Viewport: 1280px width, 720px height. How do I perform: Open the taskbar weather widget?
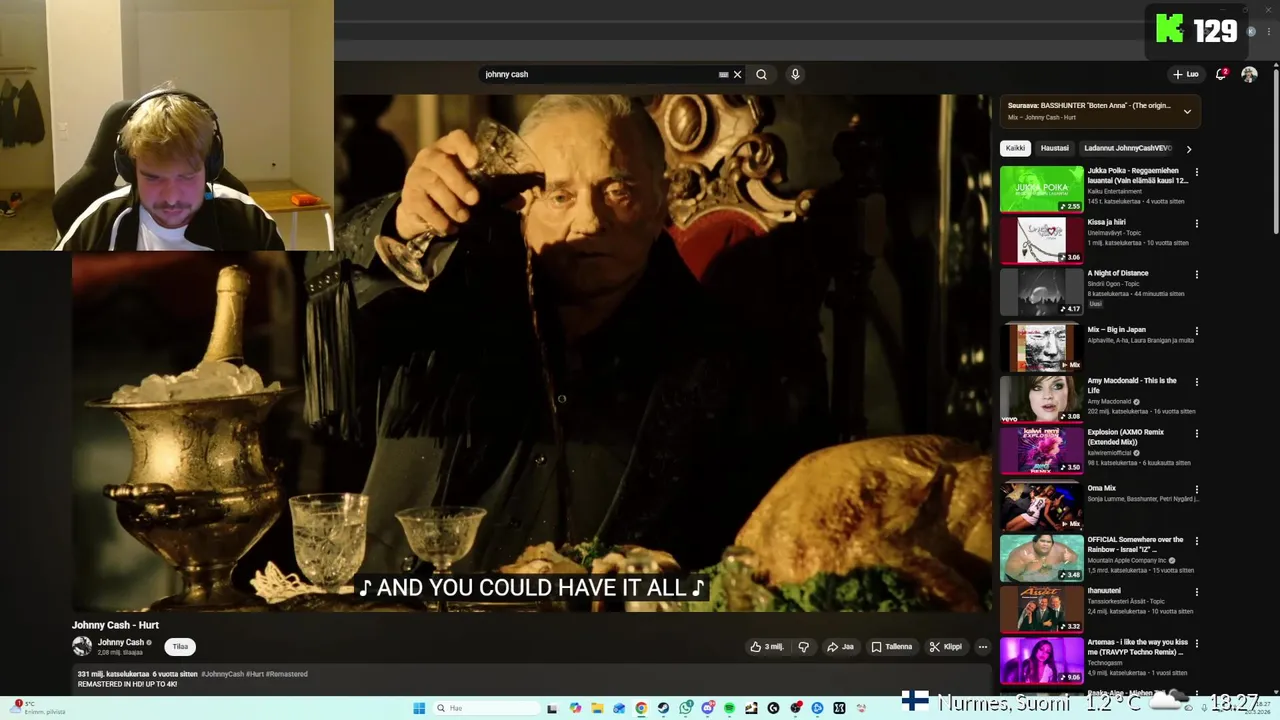36,708
